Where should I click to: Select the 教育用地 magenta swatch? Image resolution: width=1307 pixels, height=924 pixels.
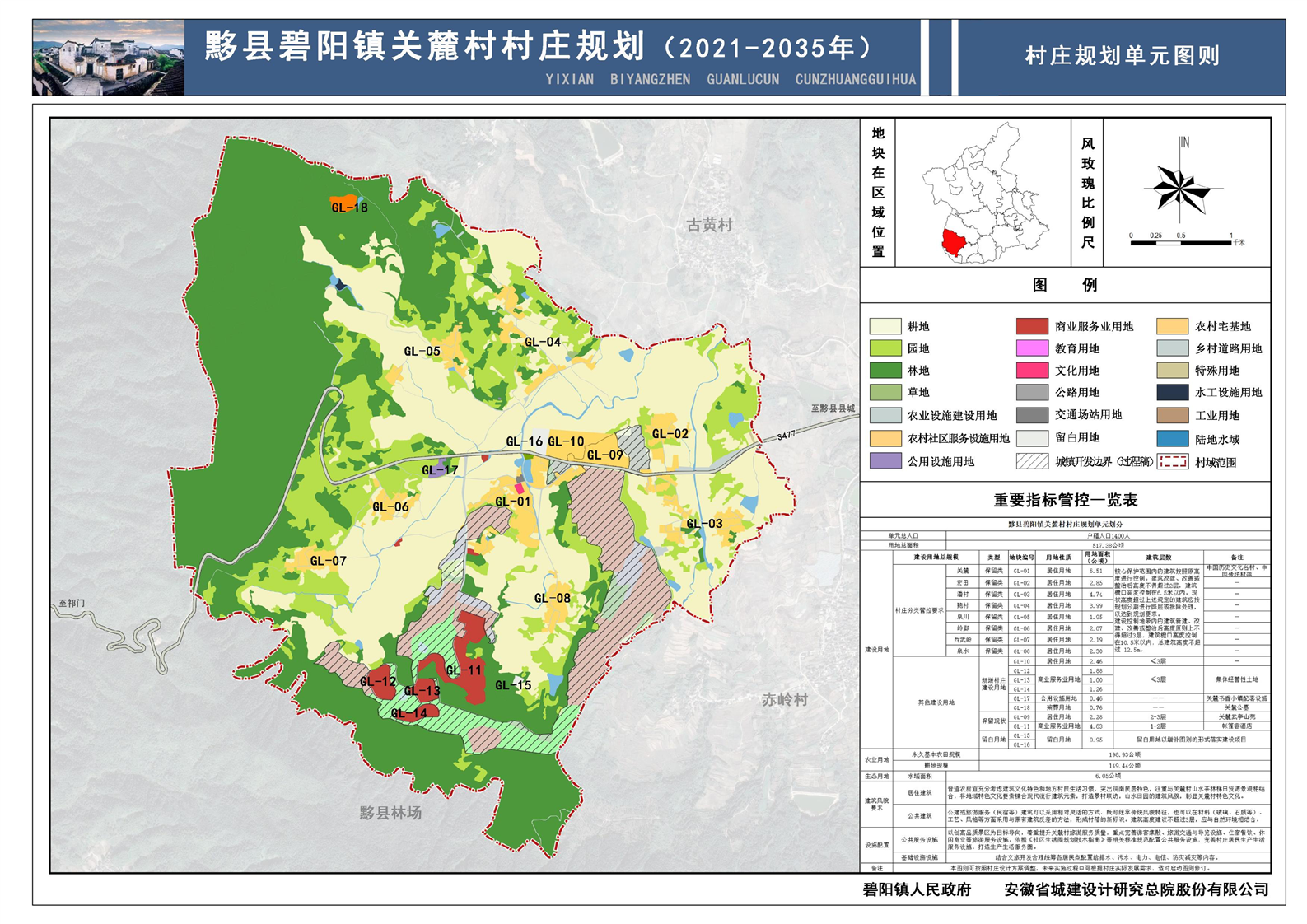pos(1032,348)
